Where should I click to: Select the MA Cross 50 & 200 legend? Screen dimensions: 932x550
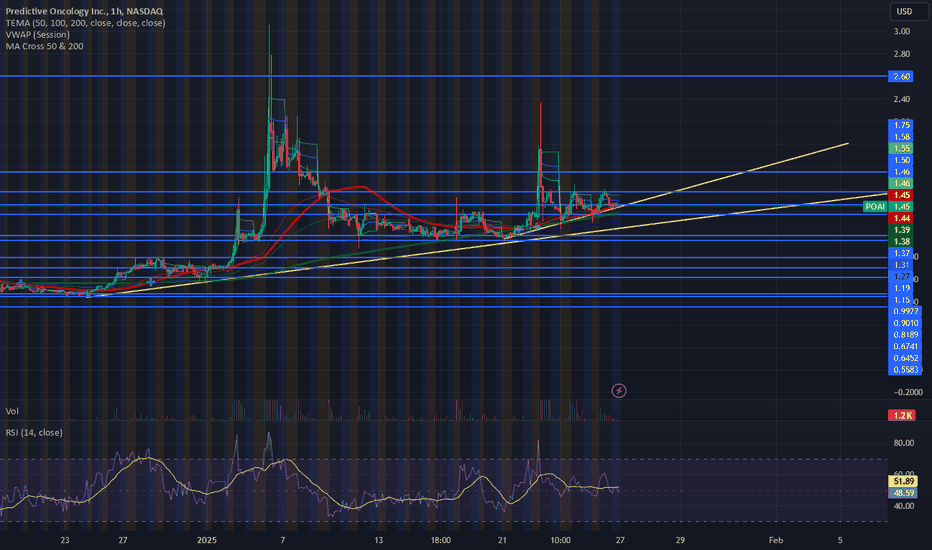click(45, 46)
